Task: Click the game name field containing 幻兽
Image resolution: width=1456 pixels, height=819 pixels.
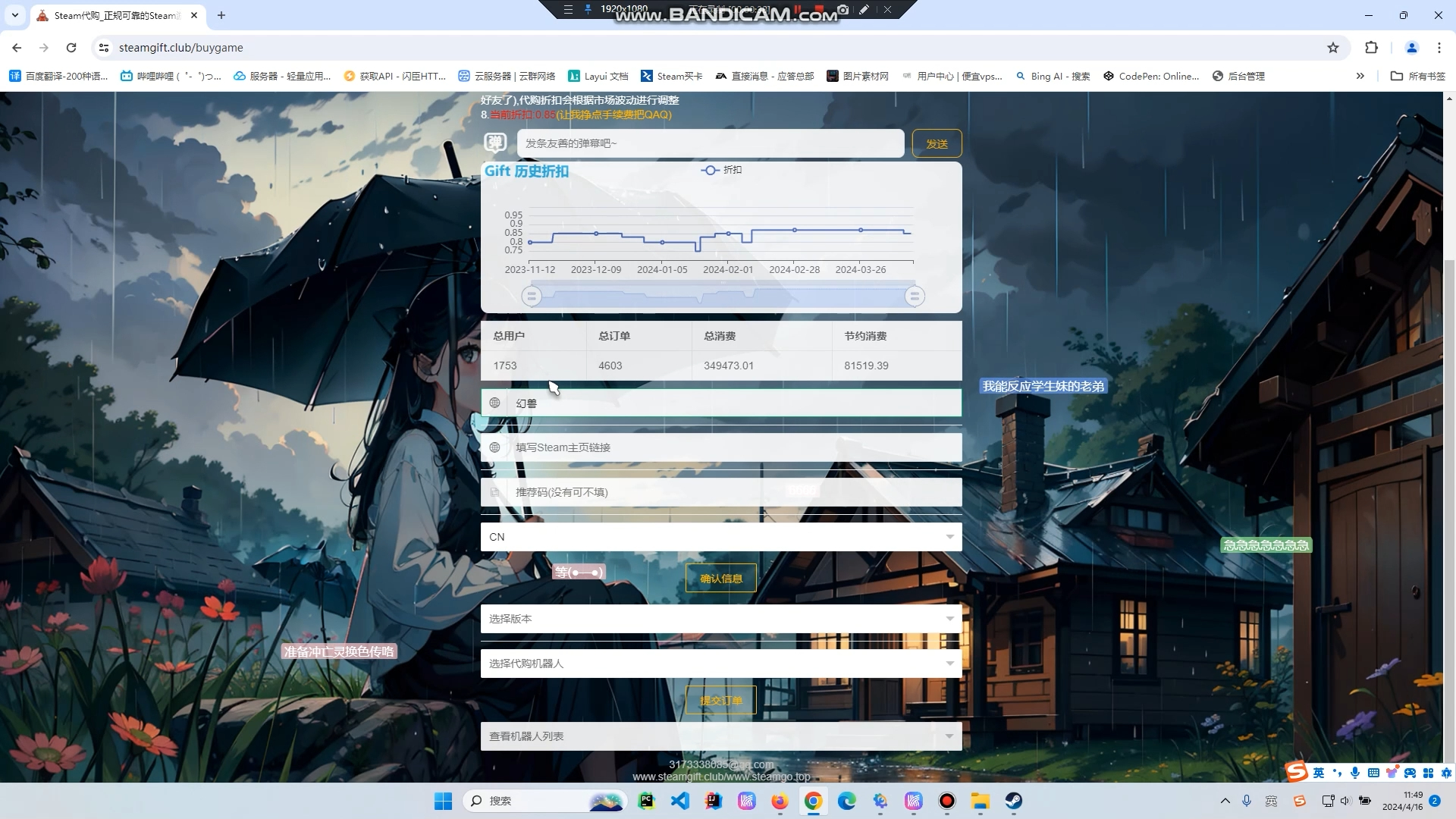Action: 721,403
